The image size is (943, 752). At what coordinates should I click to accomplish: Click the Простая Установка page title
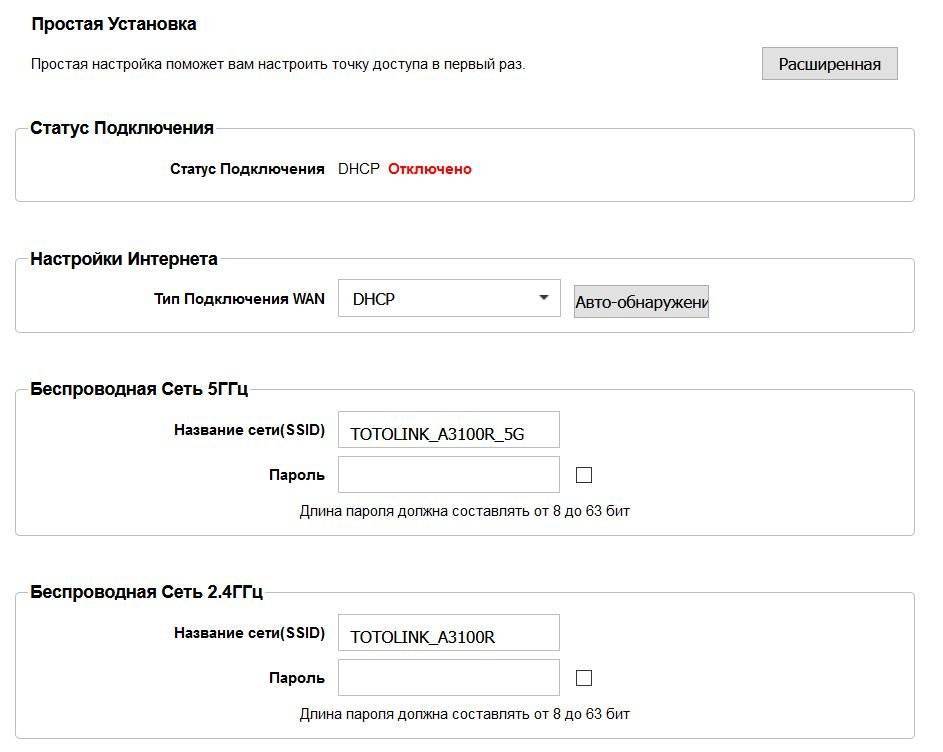click(113, 24)
